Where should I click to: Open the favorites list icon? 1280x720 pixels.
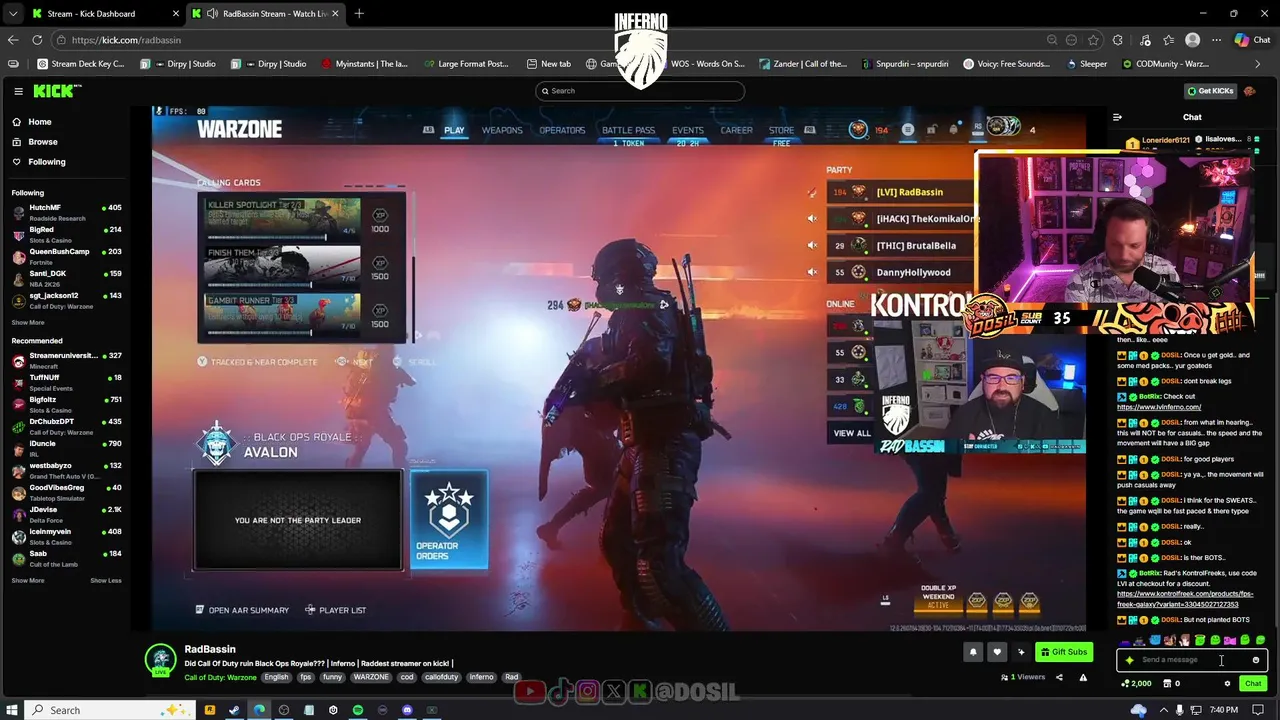[x=1169, y=40]
